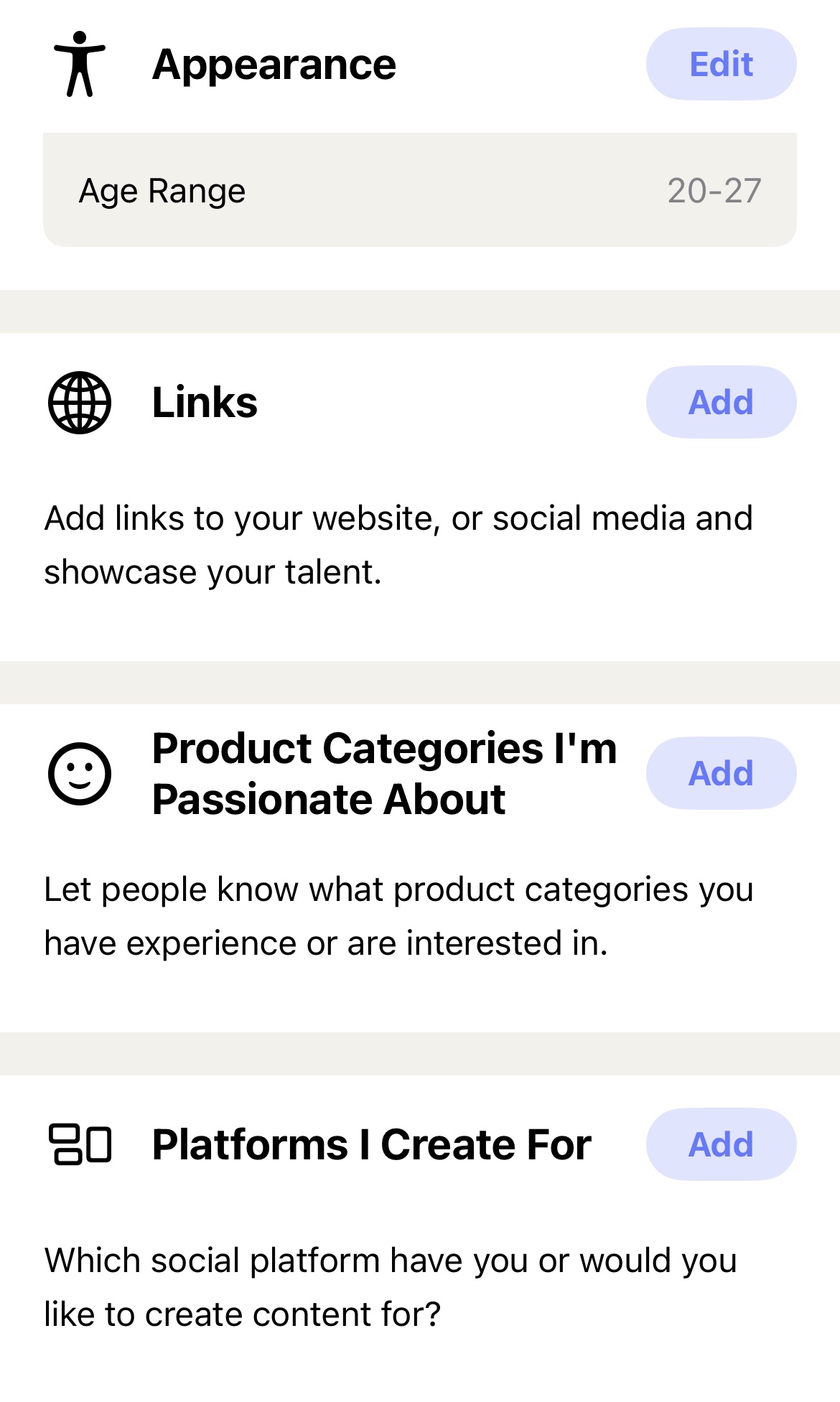
Task: Click the 'Add links to your website' description
Action: pyautogui.click(x=398, y=545)
